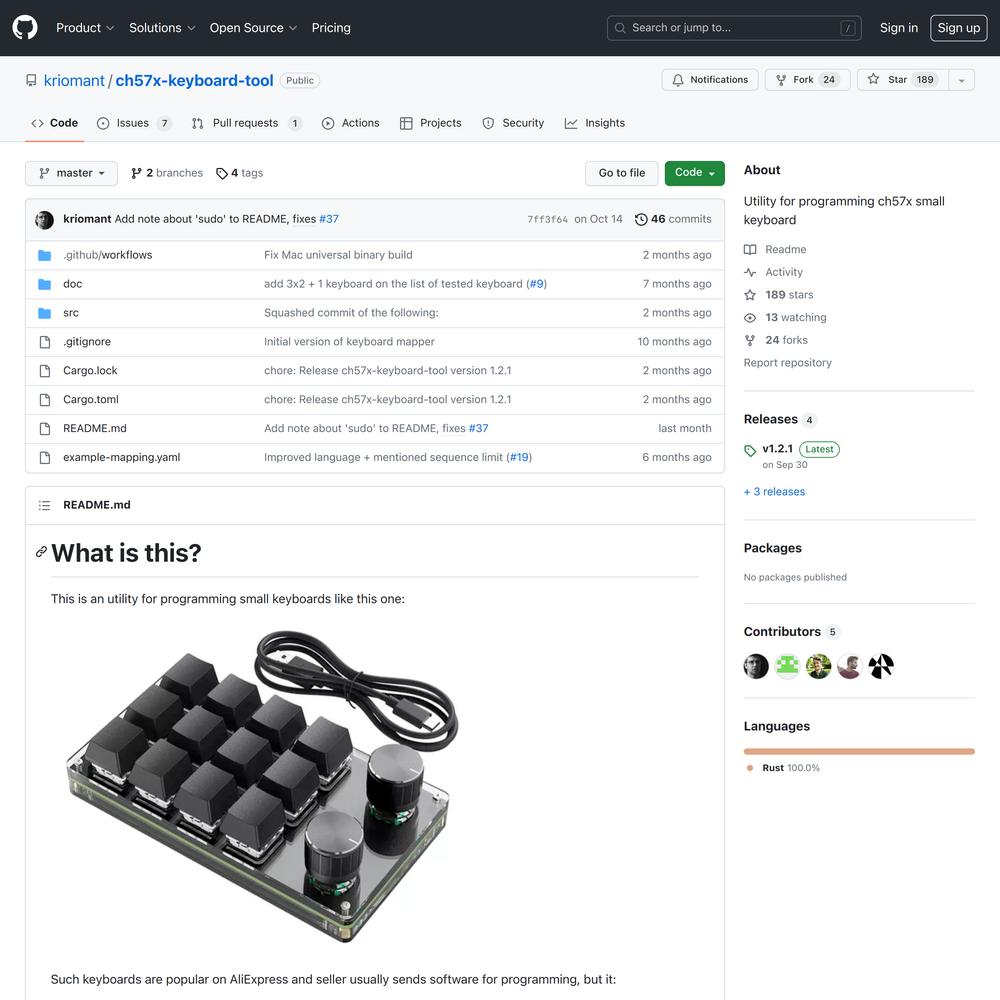This screenshot has height=1000, width=1000.
Task: Click the first contributor avatar
Action: point(756,666)
